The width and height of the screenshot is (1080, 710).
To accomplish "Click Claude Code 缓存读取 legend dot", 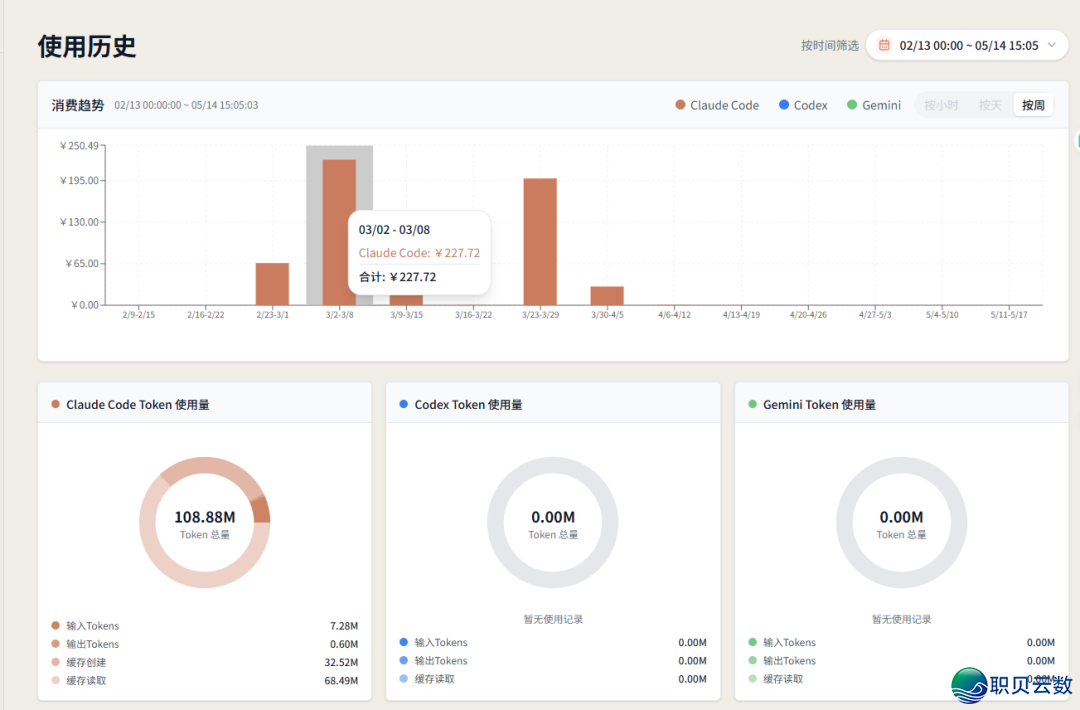I will click(56, 680).
